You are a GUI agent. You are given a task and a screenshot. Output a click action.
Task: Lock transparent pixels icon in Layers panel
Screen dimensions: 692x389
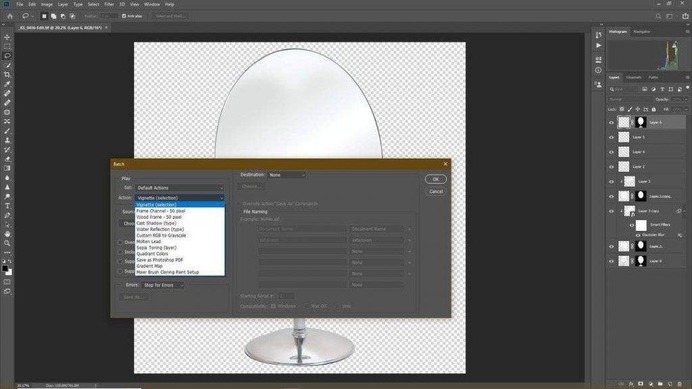click(622, 109)
